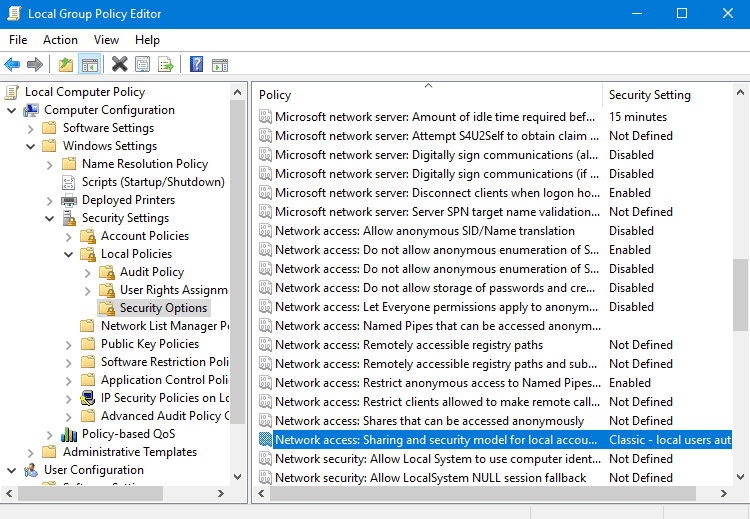Expand the Account Policies node

click(68, 237)
